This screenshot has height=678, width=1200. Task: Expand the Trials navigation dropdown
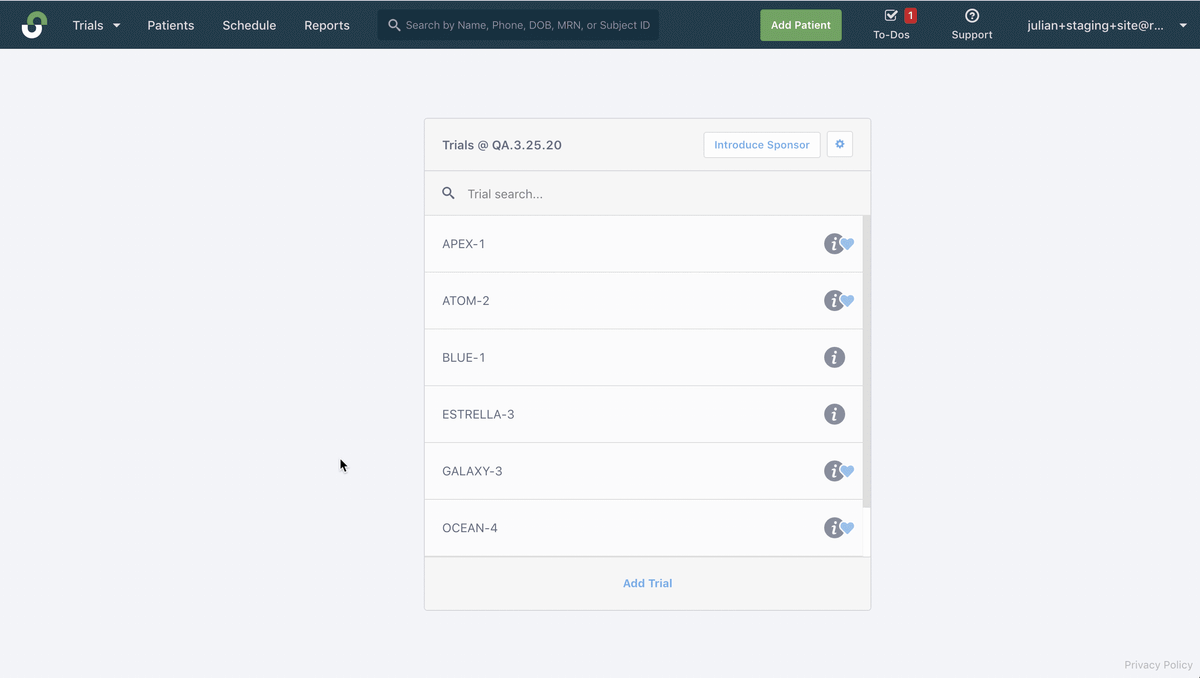(95, 25)
